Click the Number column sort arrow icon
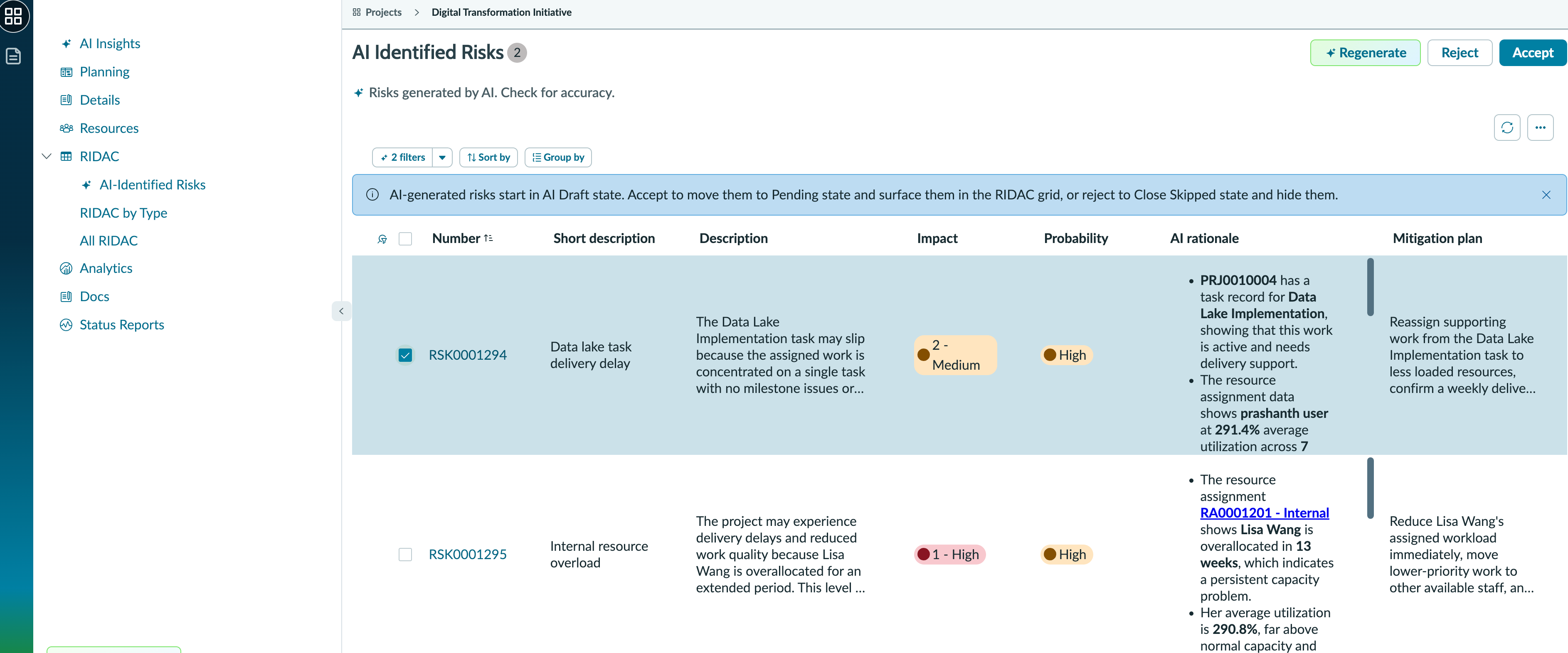This screenshot has height=653, width=1568. (x=488, y=238)
